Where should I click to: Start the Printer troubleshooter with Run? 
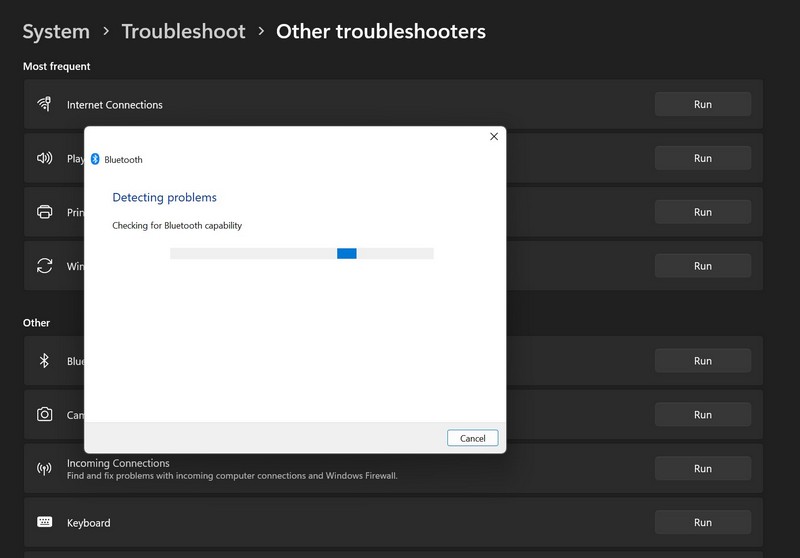click(x=702, y=212)
